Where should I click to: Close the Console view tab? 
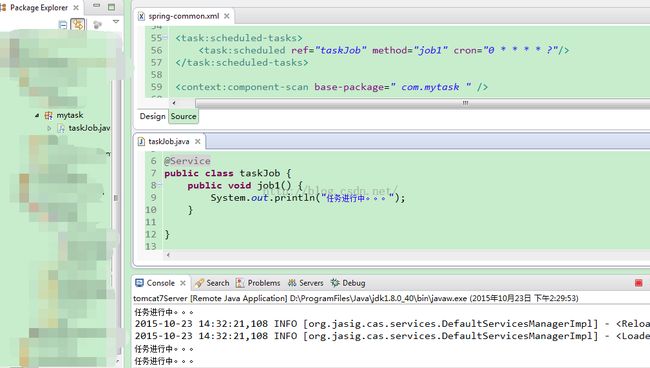(x=183, y=283)
